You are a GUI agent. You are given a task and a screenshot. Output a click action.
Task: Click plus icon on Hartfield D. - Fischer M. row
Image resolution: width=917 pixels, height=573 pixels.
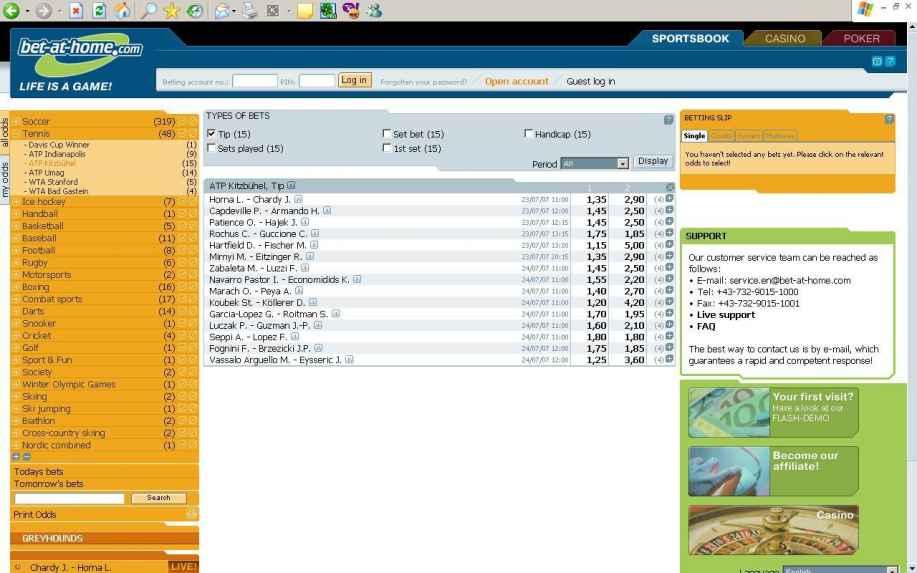click(669, 245)
